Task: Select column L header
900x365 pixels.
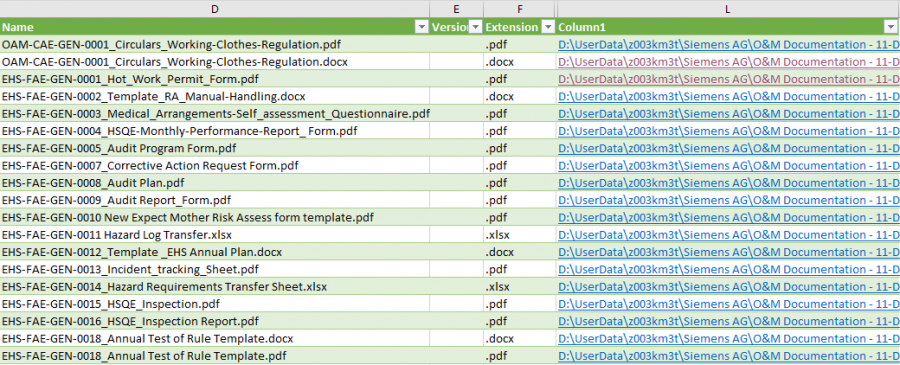Action: (728, 9)
